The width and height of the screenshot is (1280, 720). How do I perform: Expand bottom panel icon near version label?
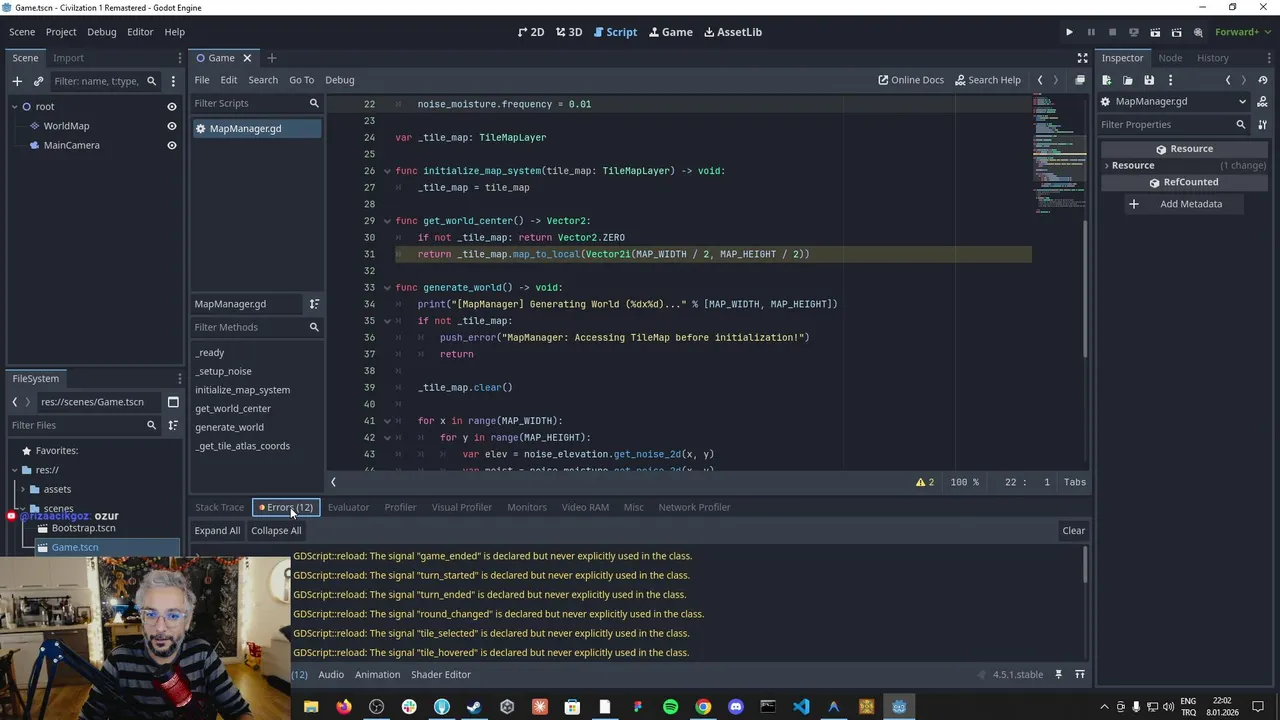[x=1080, y=675]
